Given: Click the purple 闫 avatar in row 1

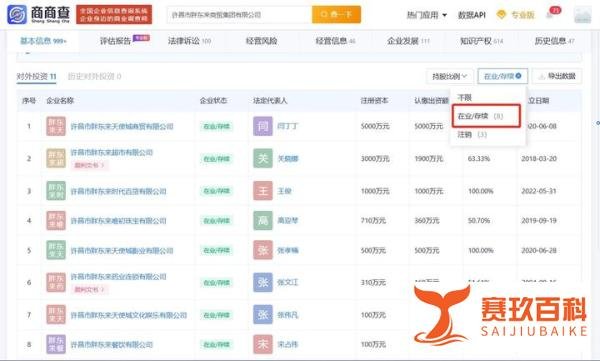Looking at the screenshot, I should coord(263,126).
